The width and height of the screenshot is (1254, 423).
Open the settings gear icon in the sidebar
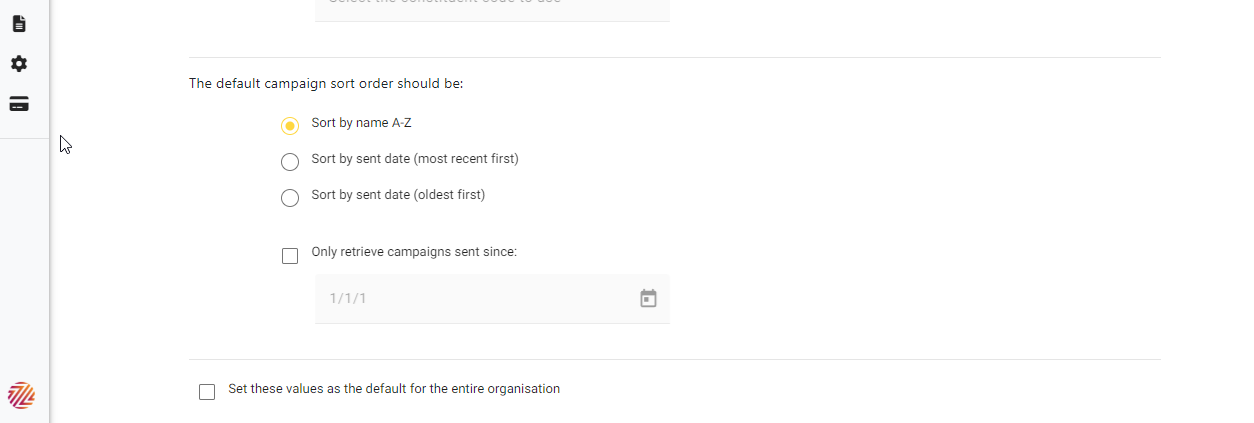19,64
